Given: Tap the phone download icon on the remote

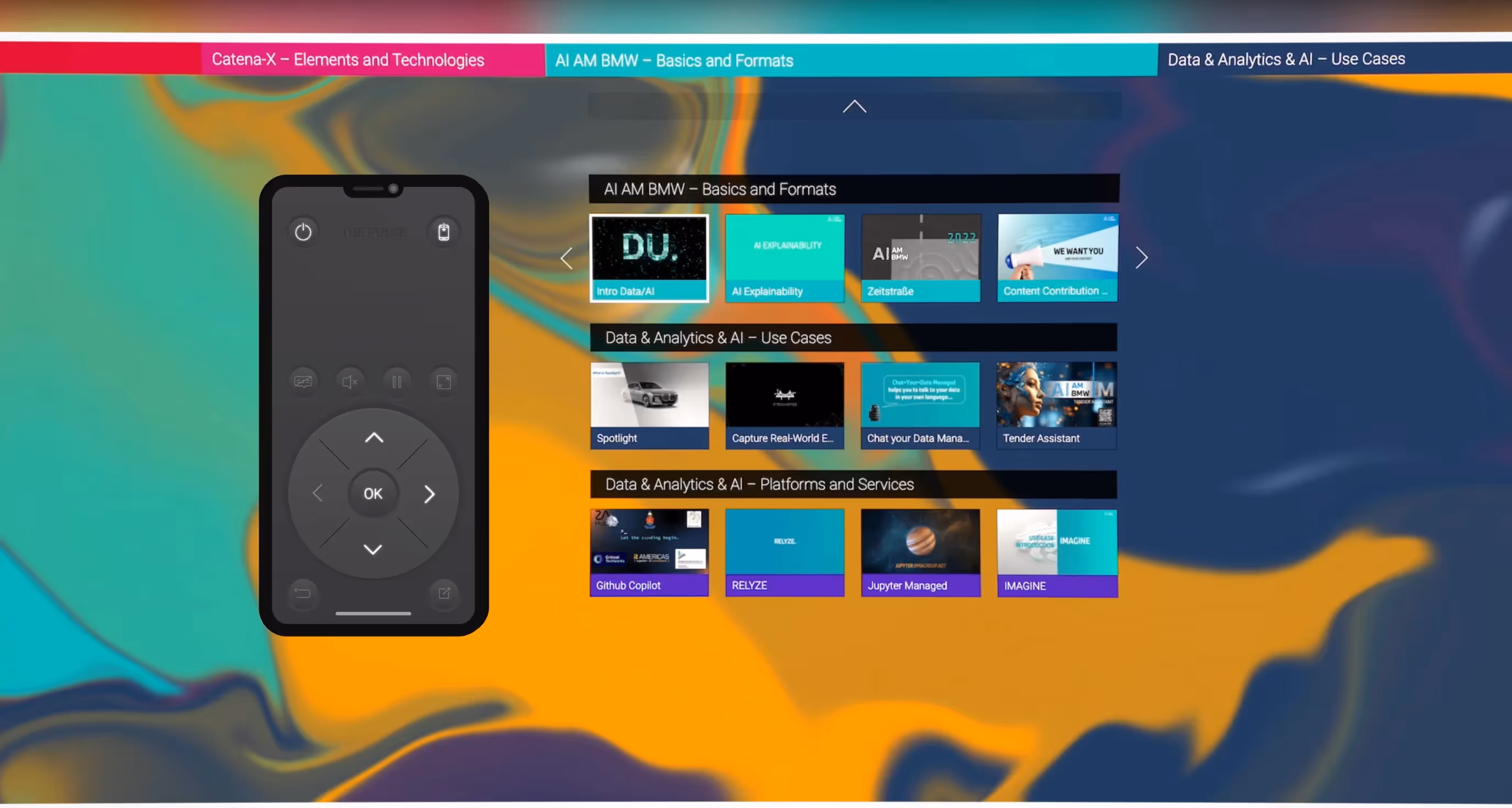Looking at the screenshot, I should click(x=444, y=232).
